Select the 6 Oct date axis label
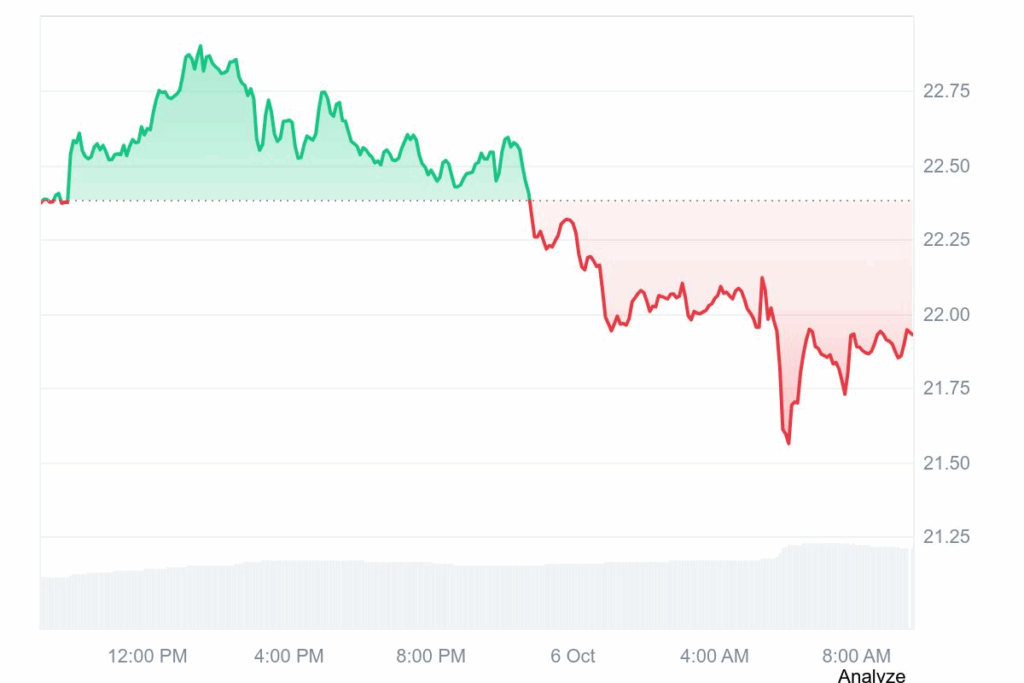 (573, 656)
